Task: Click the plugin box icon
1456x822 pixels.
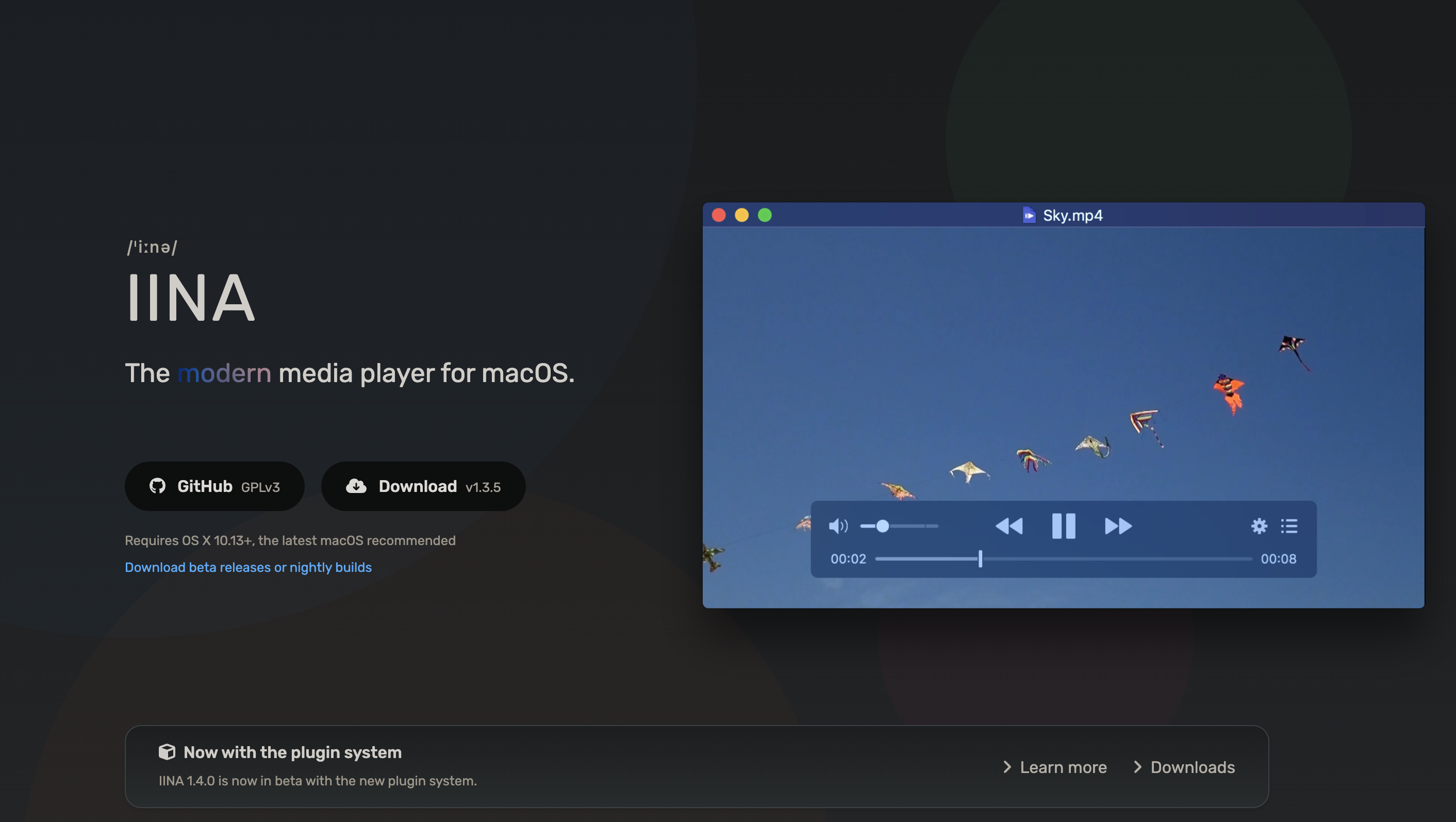Action: click(167, 752)
